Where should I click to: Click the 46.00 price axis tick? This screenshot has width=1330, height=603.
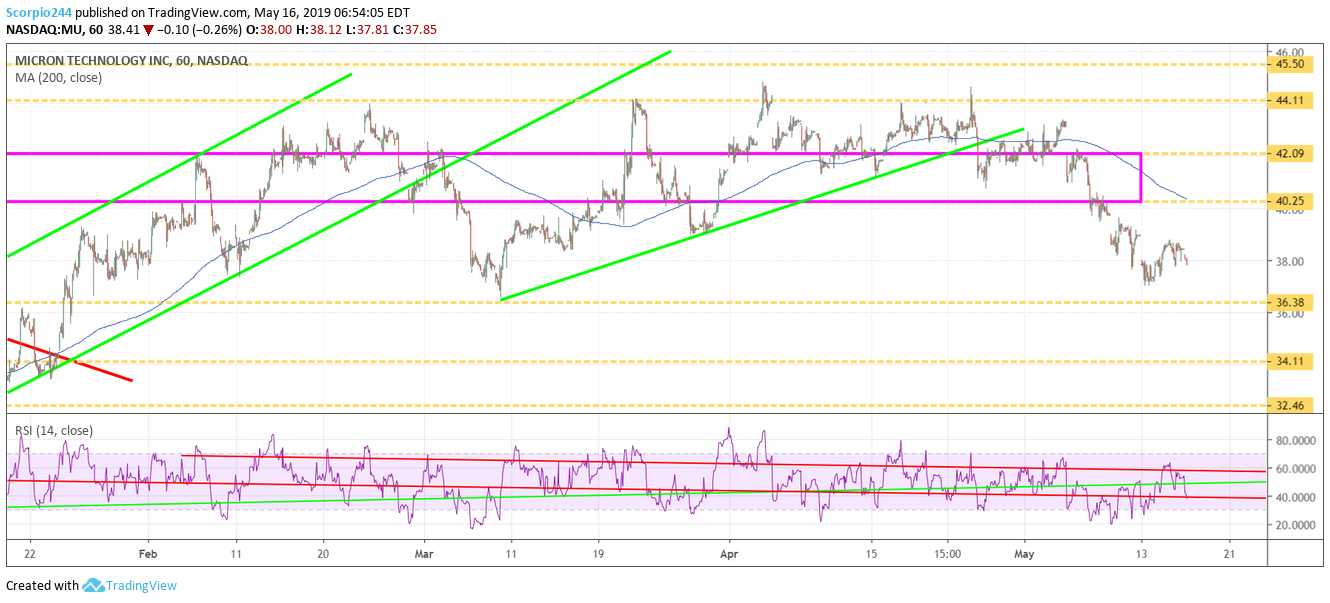(x=1288, y=51)
